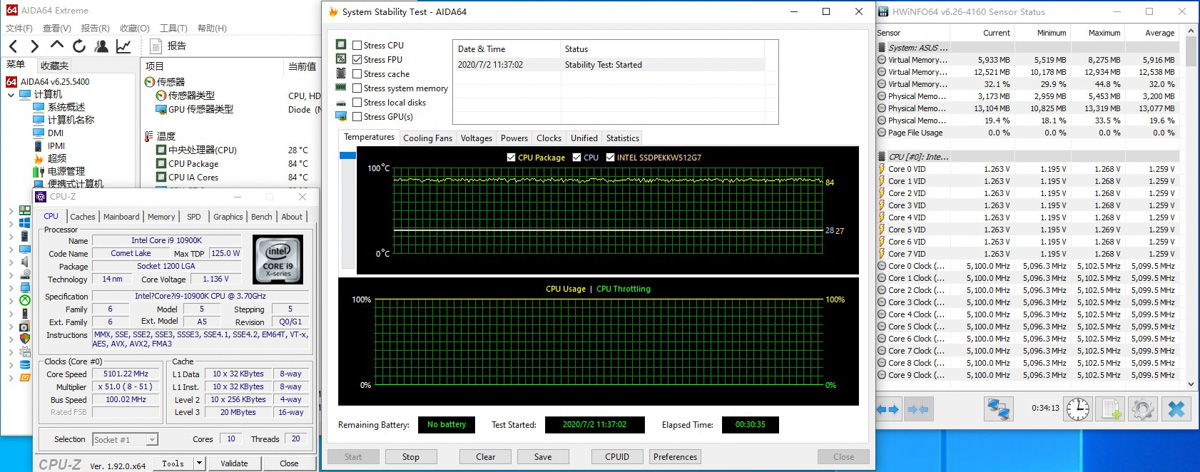Open HWiNFO settings gear icon
The height and width of the screenshot is (472, 1200).
point(1143,409)
